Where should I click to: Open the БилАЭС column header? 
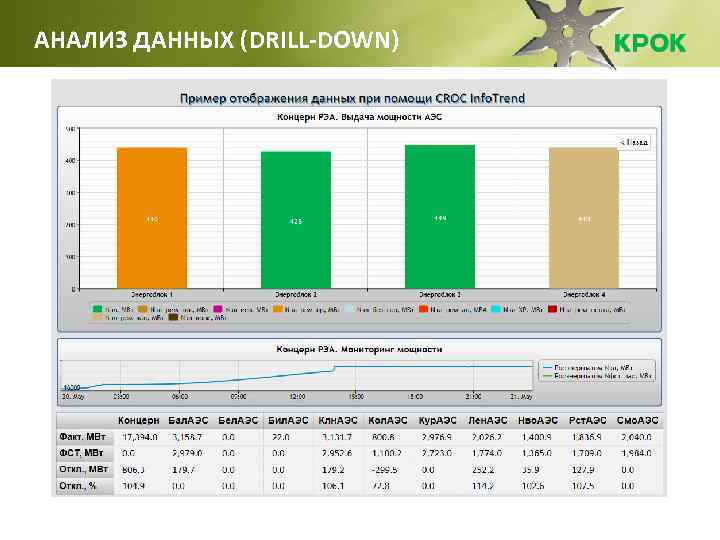click(288, 421)
